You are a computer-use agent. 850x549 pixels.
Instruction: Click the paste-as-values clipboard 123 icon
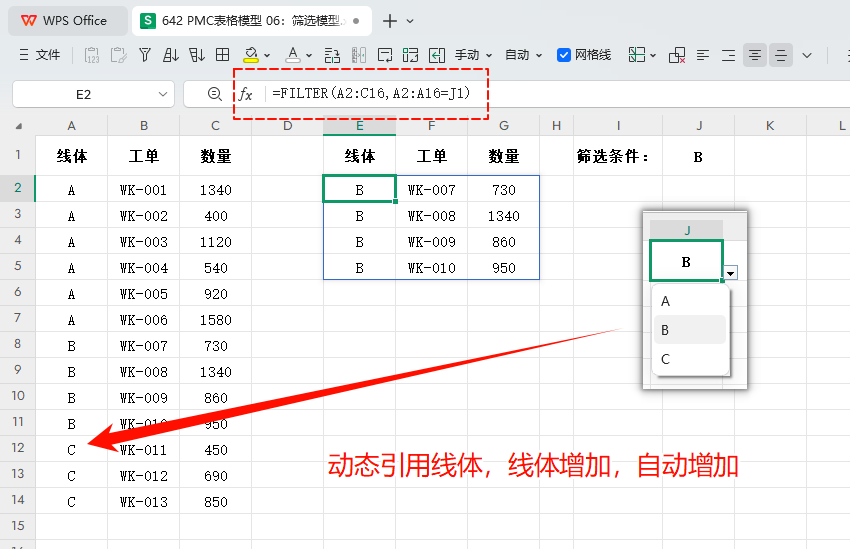point(92,55)
